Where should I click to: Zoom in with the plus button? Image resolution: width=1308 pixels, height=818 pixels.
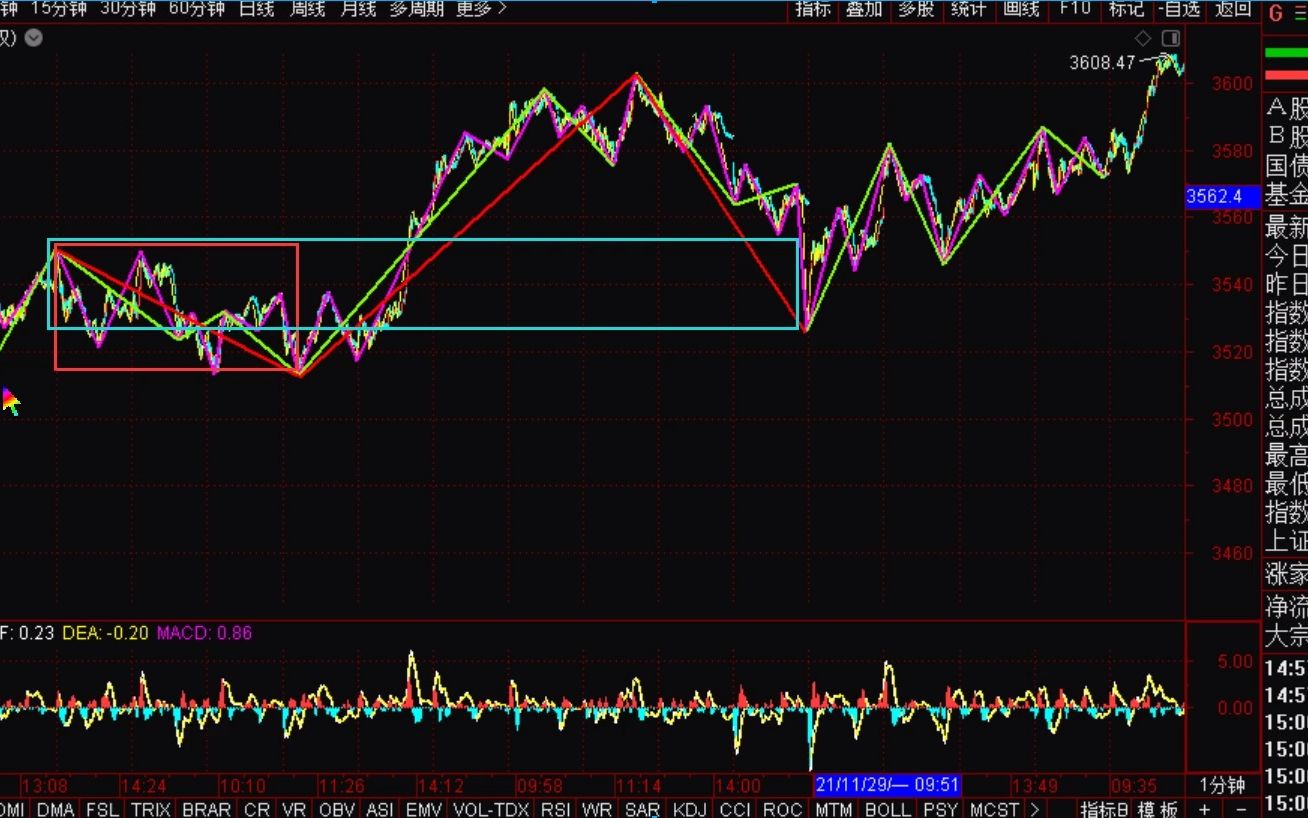point(1205,809)
